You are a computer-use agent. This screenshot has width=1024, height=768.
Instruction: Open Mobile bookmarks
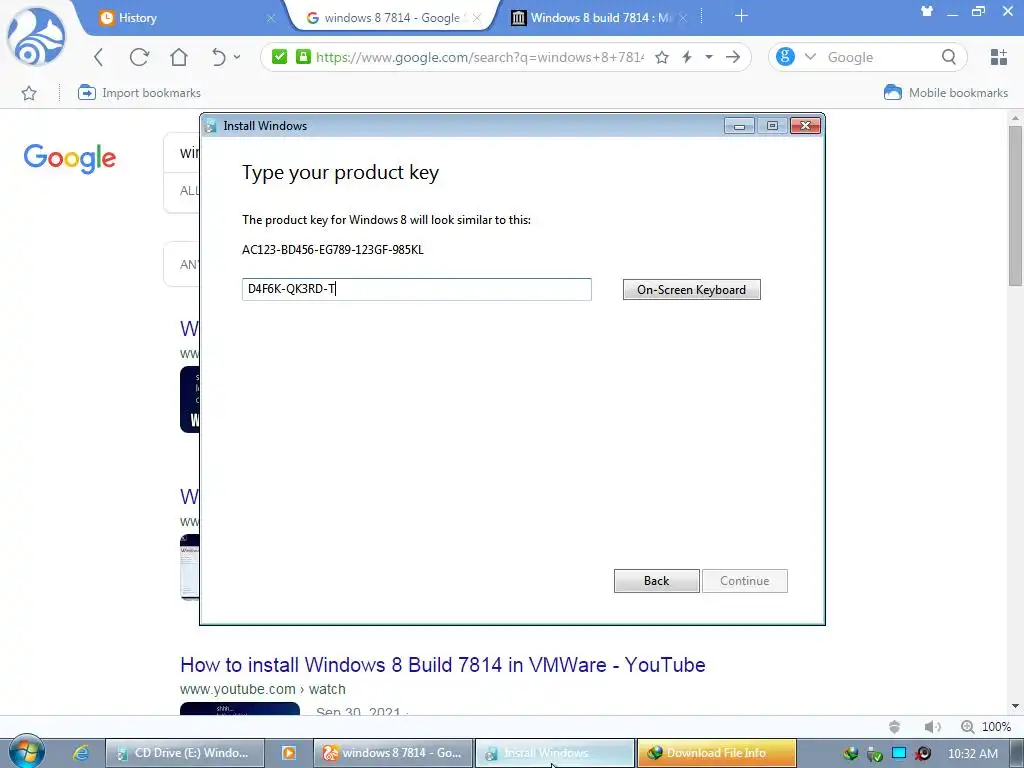[946, 93]
